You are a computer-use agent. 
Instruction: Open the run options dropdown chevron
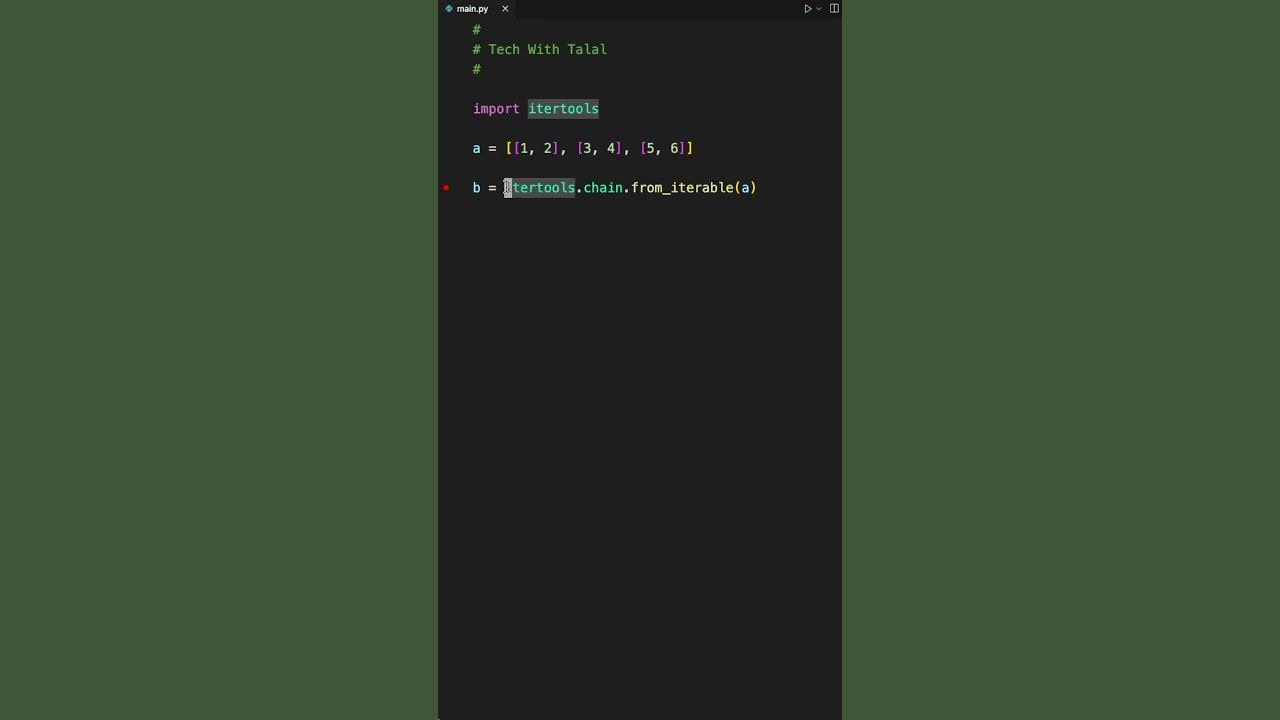[x=819, y=9]
